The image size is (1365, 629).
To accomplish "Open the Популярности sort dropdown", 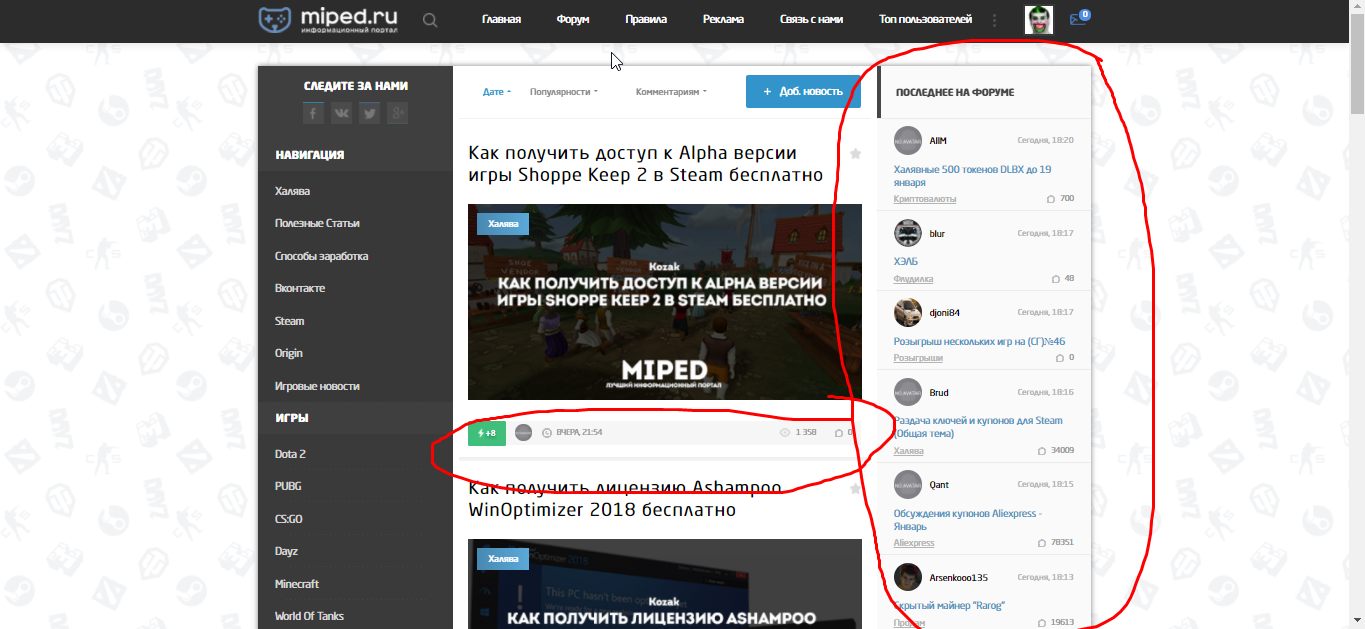I will tap(564, 92).
